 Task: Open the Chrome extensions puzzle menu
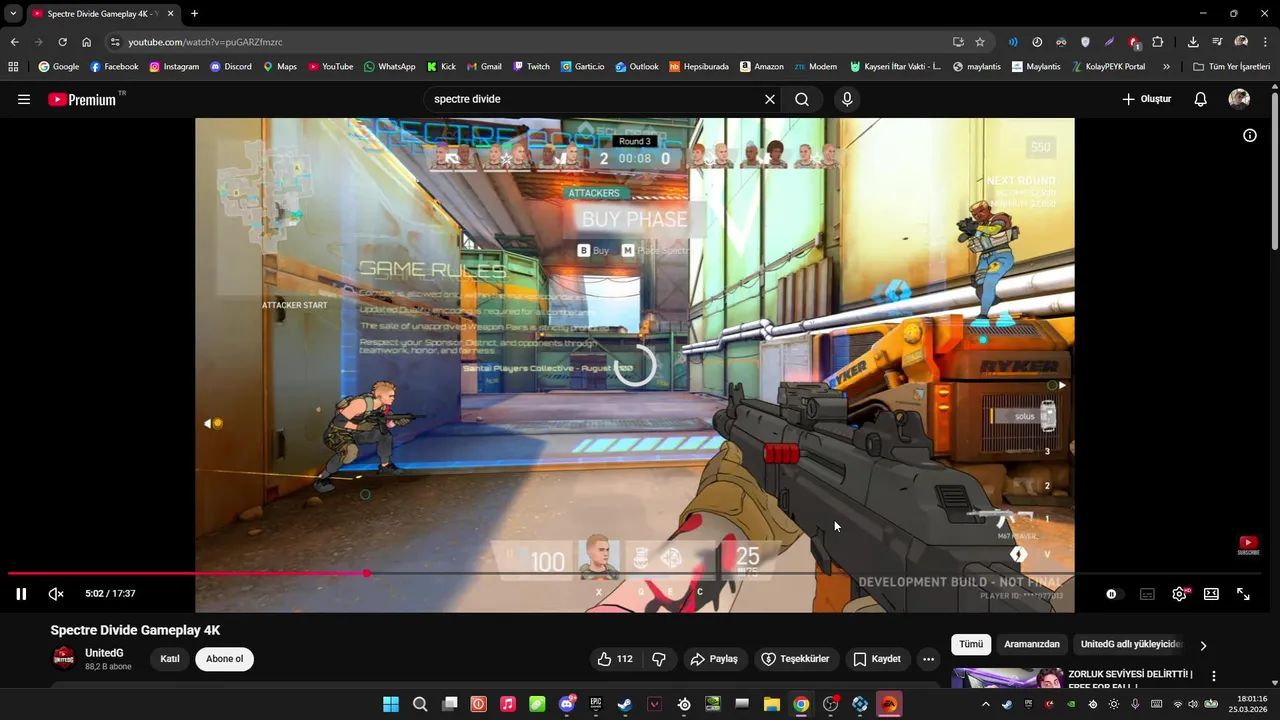(x=1158, y=42)
